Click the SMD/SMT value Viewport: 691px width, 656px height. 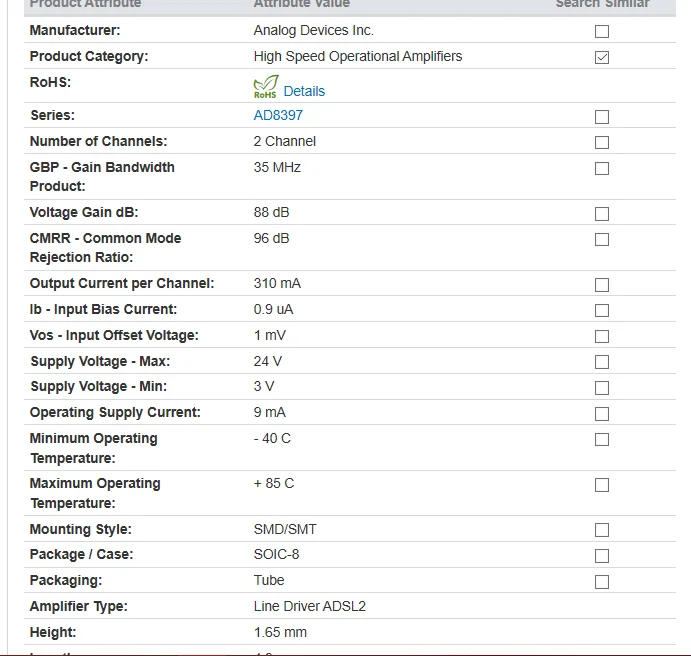[x=285, y=529]
